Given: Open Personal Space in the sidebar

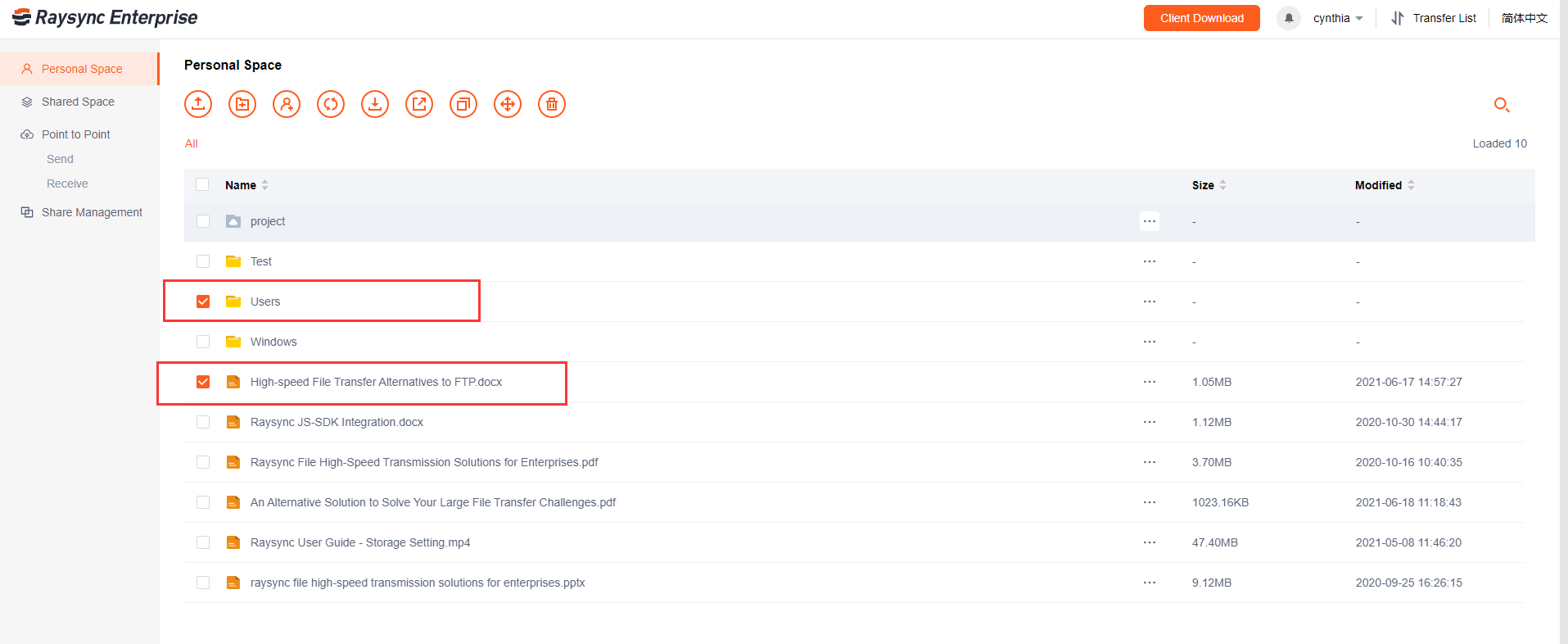Looking at the screenshot, I should 79,69.
